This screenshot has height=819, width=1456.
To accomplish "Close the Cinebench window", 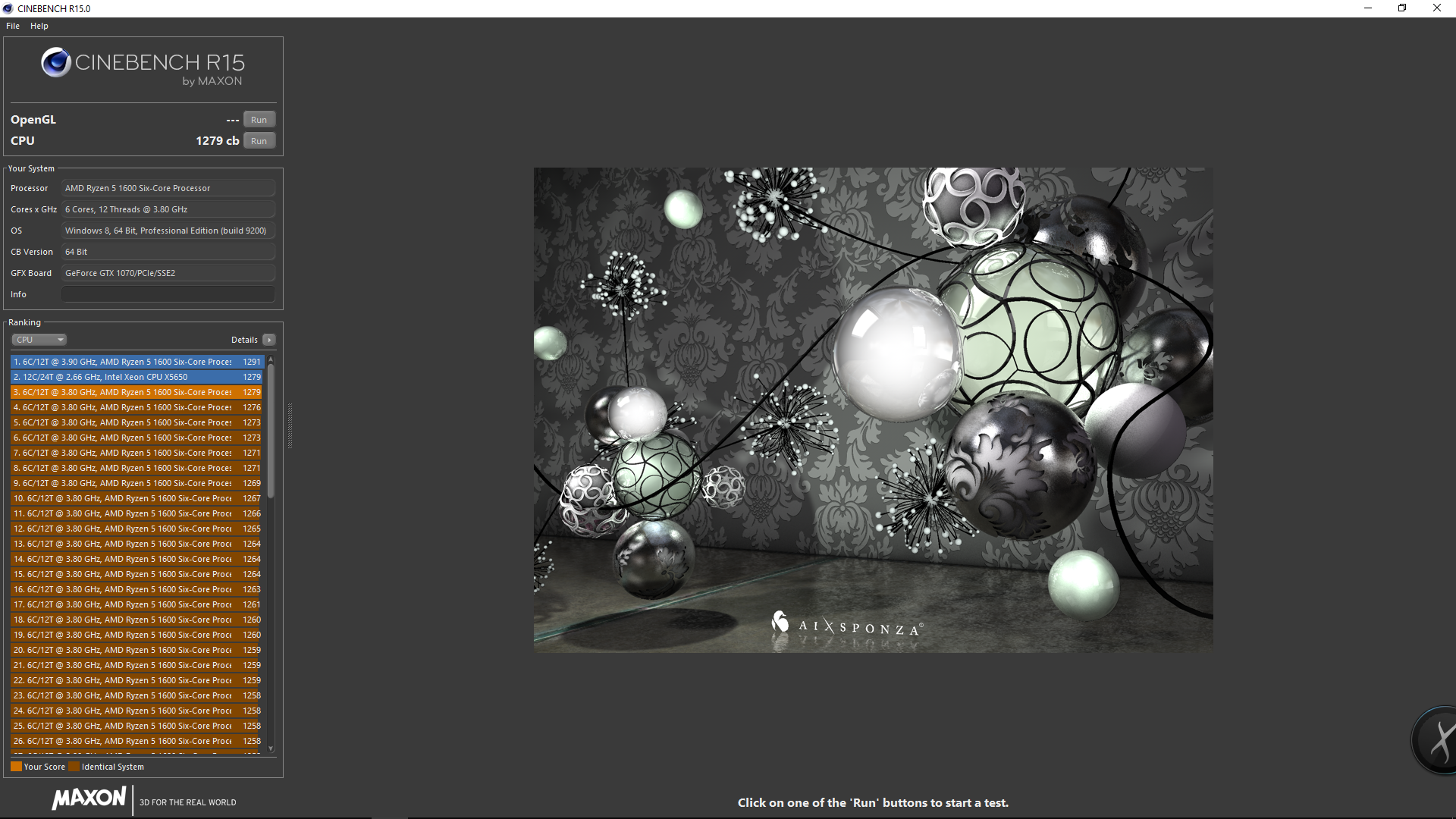I will tap(1437, 8).
